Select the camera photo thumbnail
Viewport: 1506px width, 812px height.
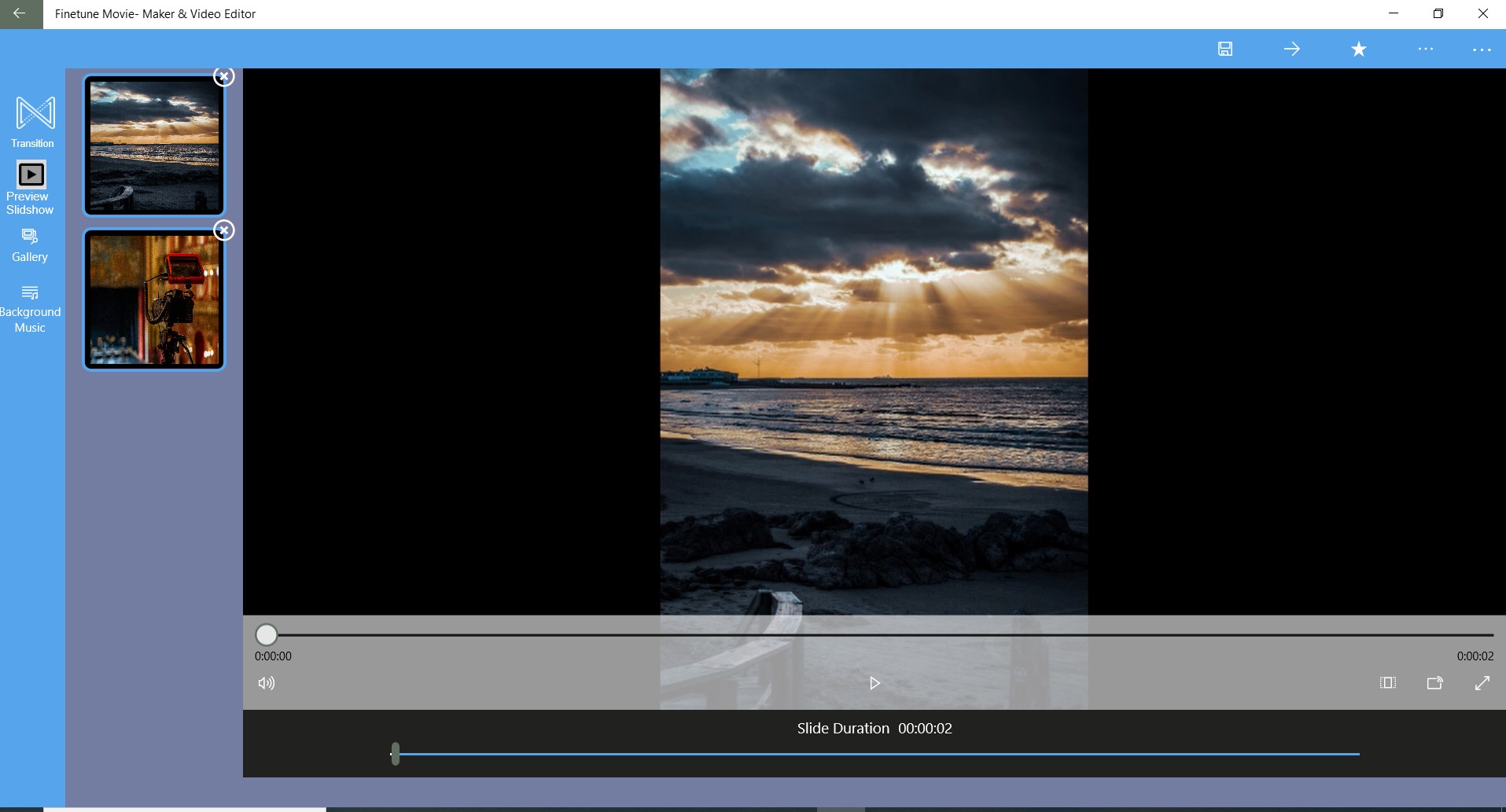(153, 299)
